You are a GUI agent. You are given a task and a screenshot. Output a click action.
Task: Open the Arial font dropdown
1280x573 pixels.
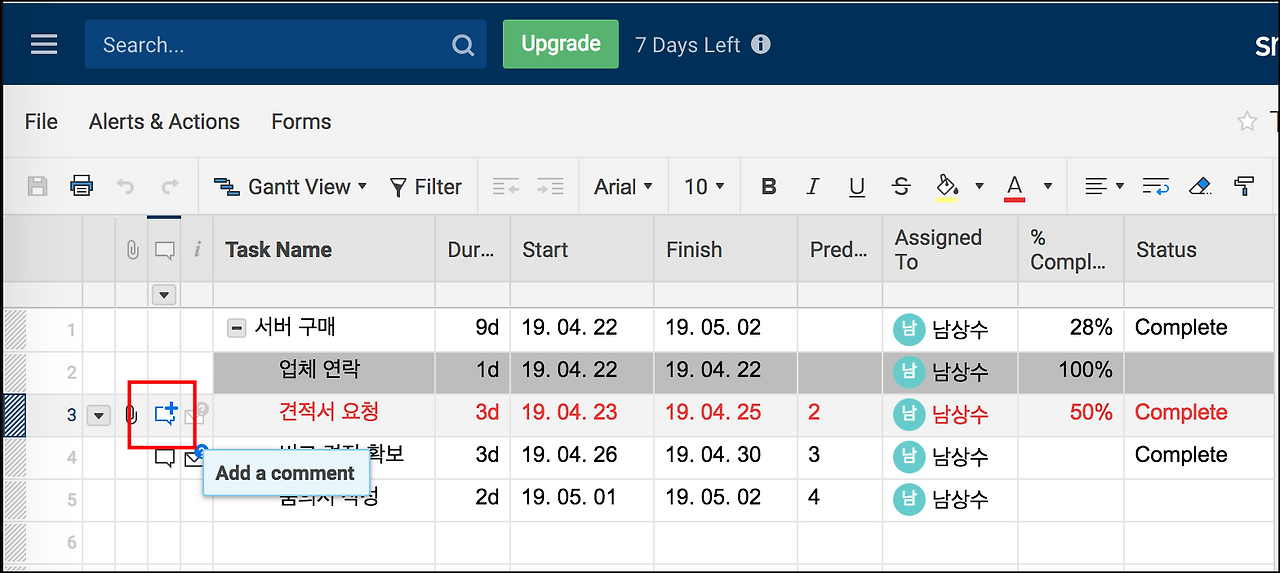click(623, 187)
